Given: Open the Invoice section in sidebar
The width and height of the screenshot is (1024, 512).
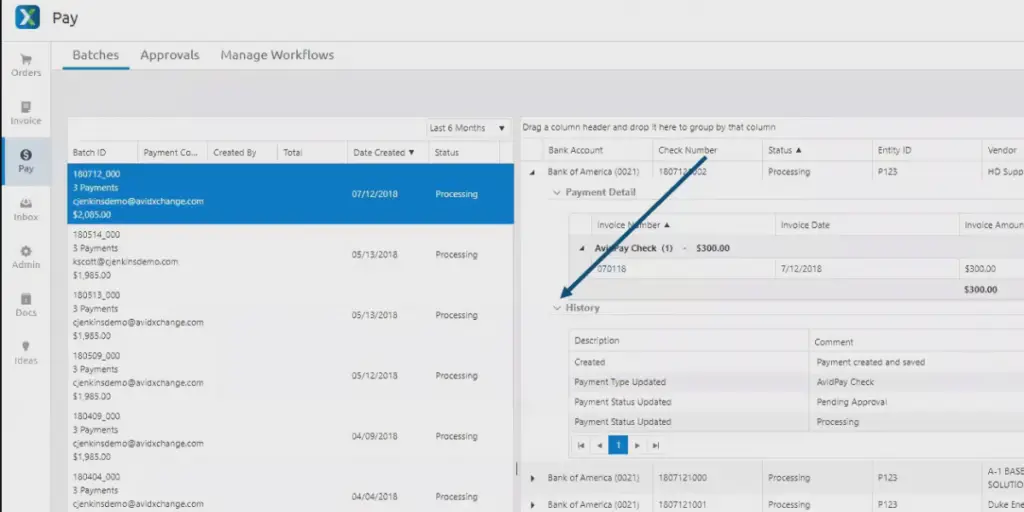Looking at the screenshot, I should coord(26,114).
